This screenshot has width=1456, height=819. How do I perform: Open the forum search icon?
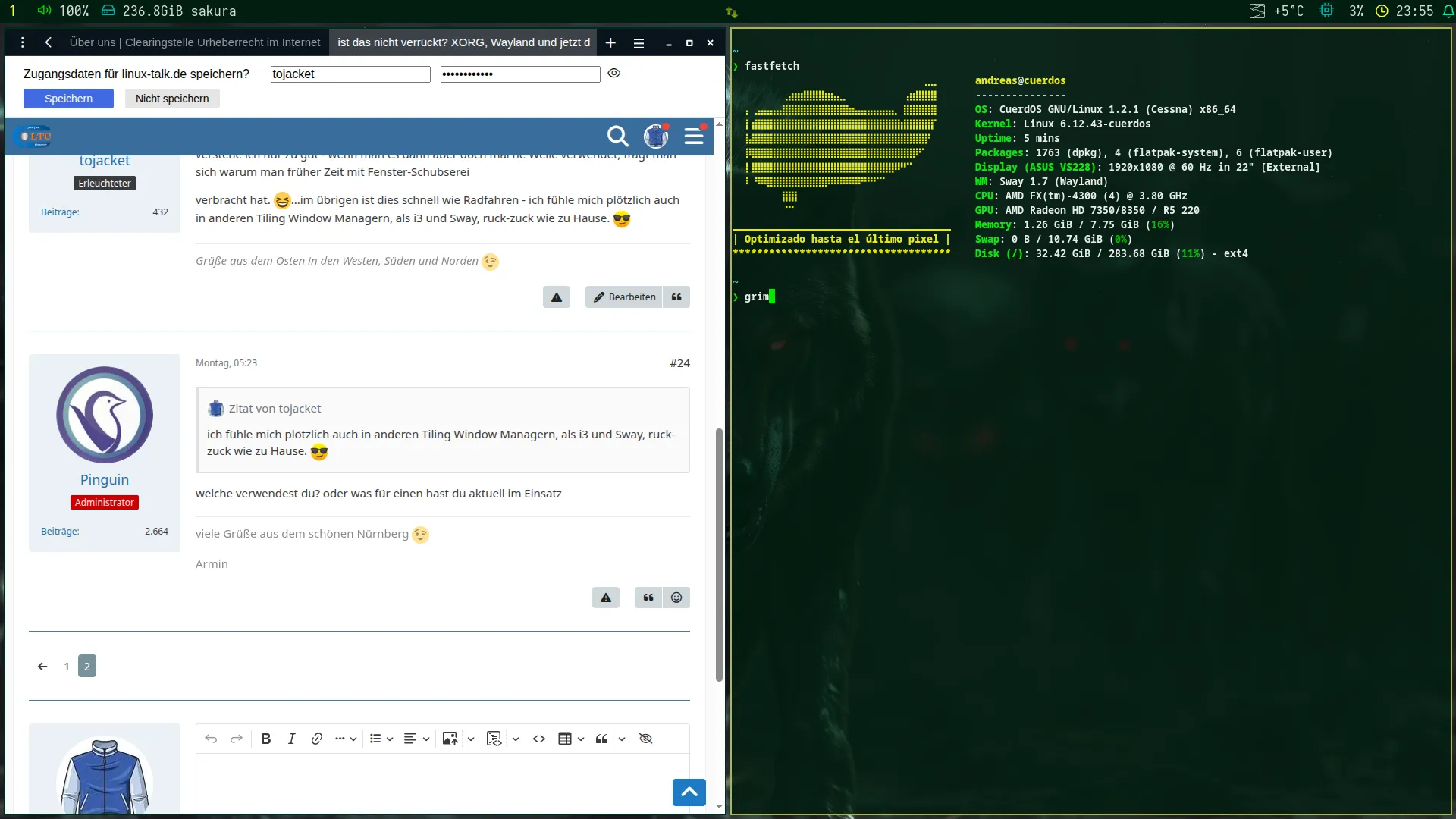[618, 136]
